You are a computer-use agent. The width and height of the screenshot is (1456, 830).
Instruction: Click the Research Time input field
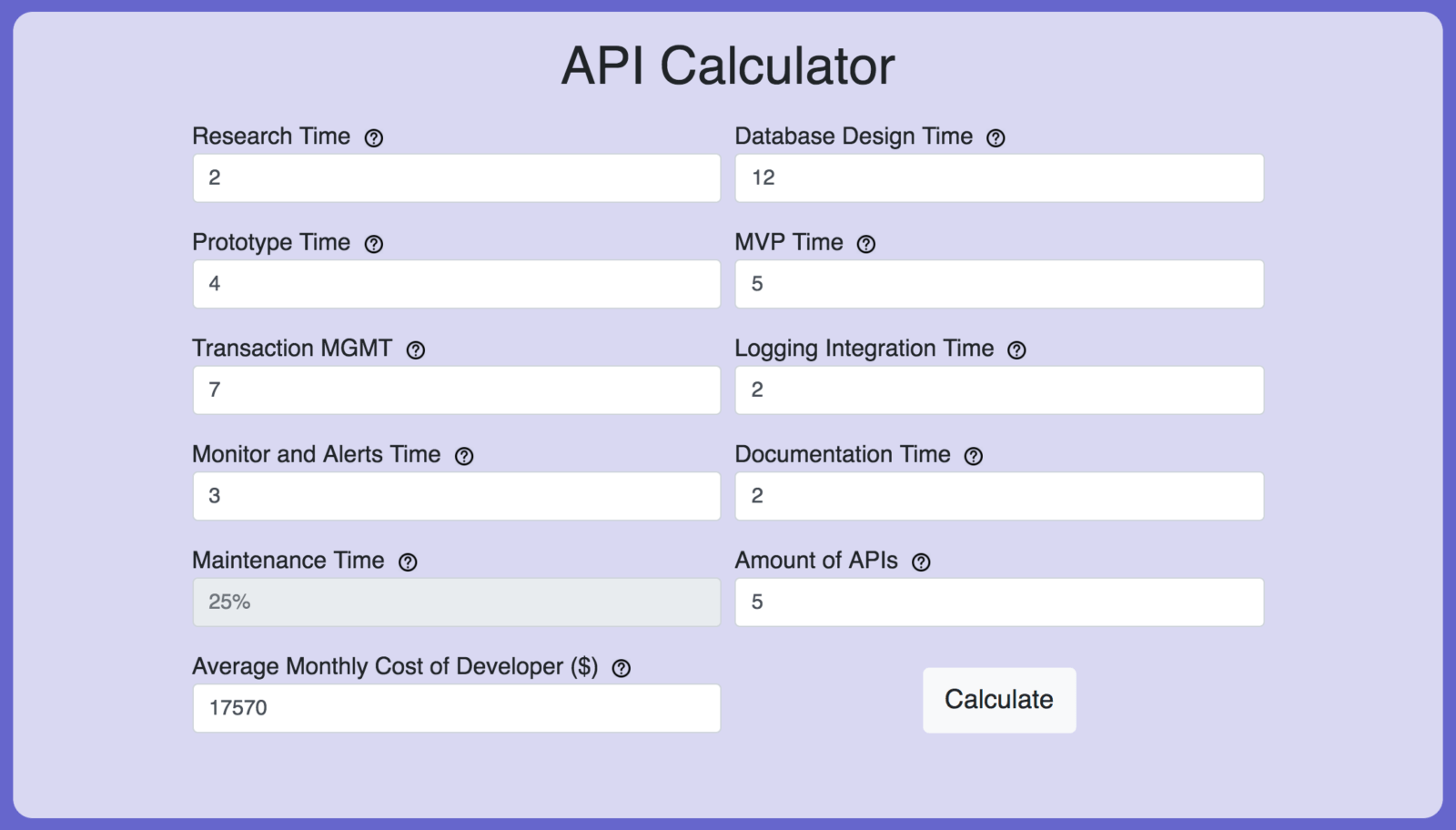click(x=455, y=177)
